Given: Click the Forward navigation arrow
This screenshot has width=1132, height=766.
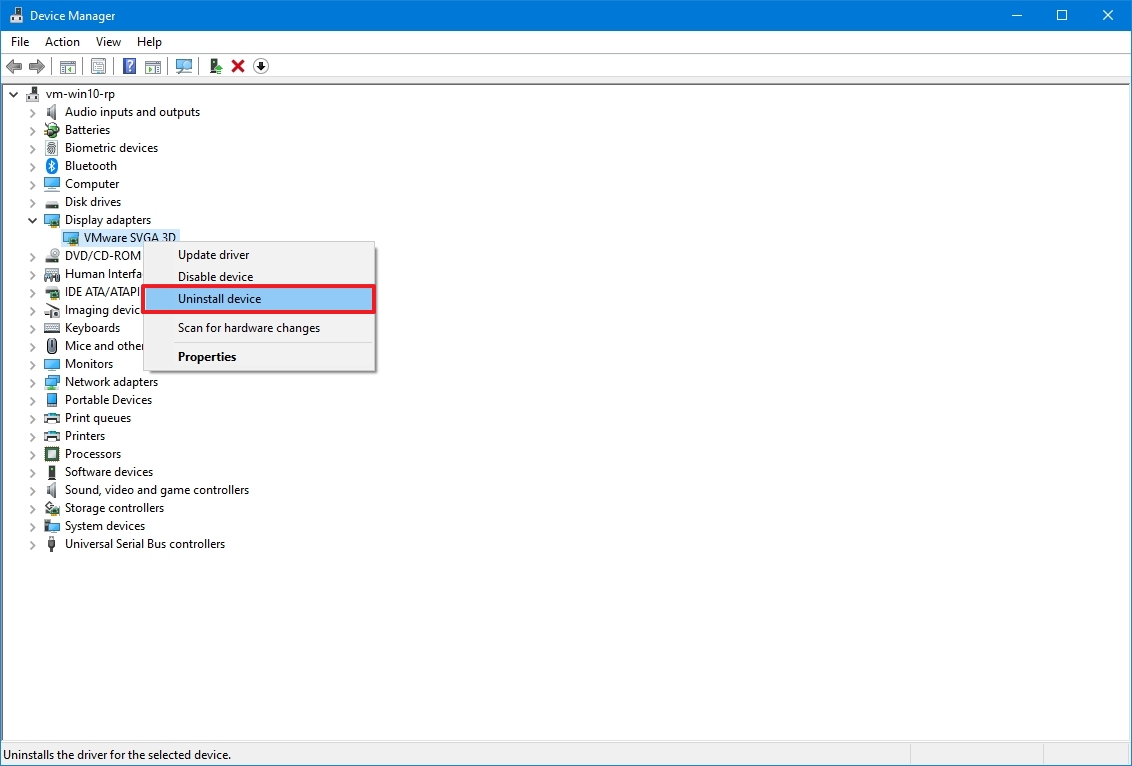Looking at the screenshot, I should pyautogui.click(x=38, y=66).
